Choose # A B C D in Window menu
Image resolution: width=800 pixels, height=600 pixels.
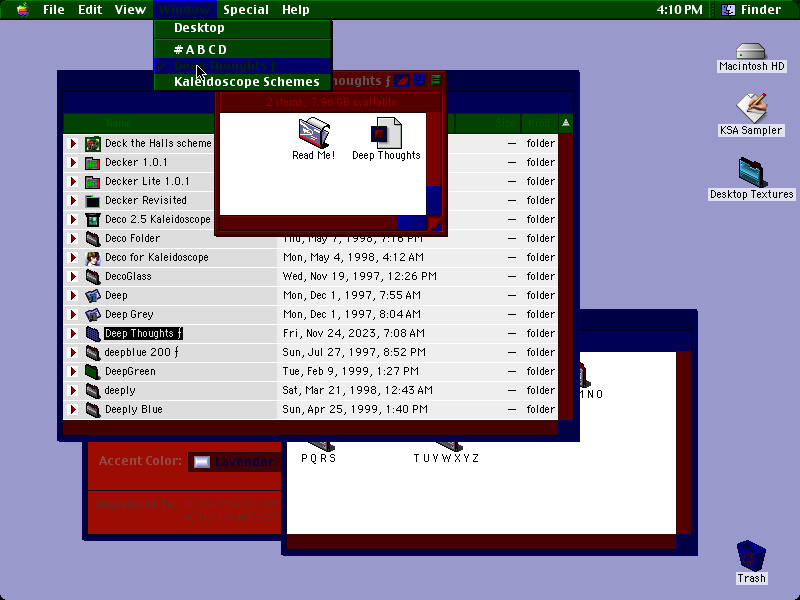click(x=243, y=49)
